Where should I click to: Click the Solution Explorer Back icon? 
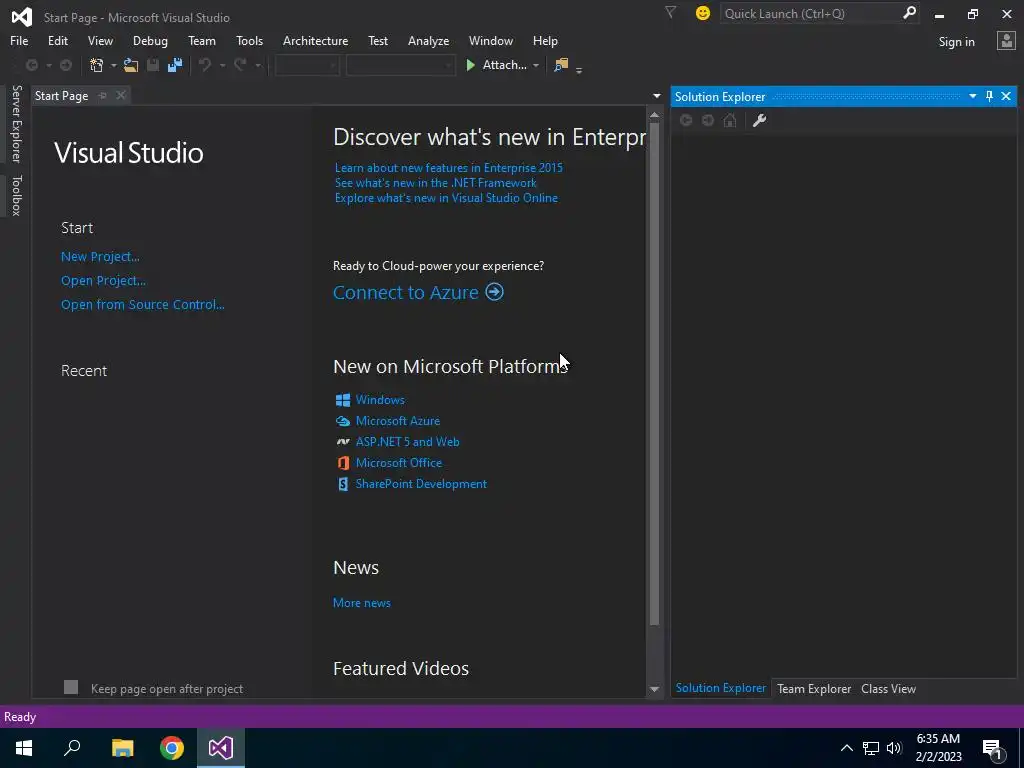coord(686,120)
